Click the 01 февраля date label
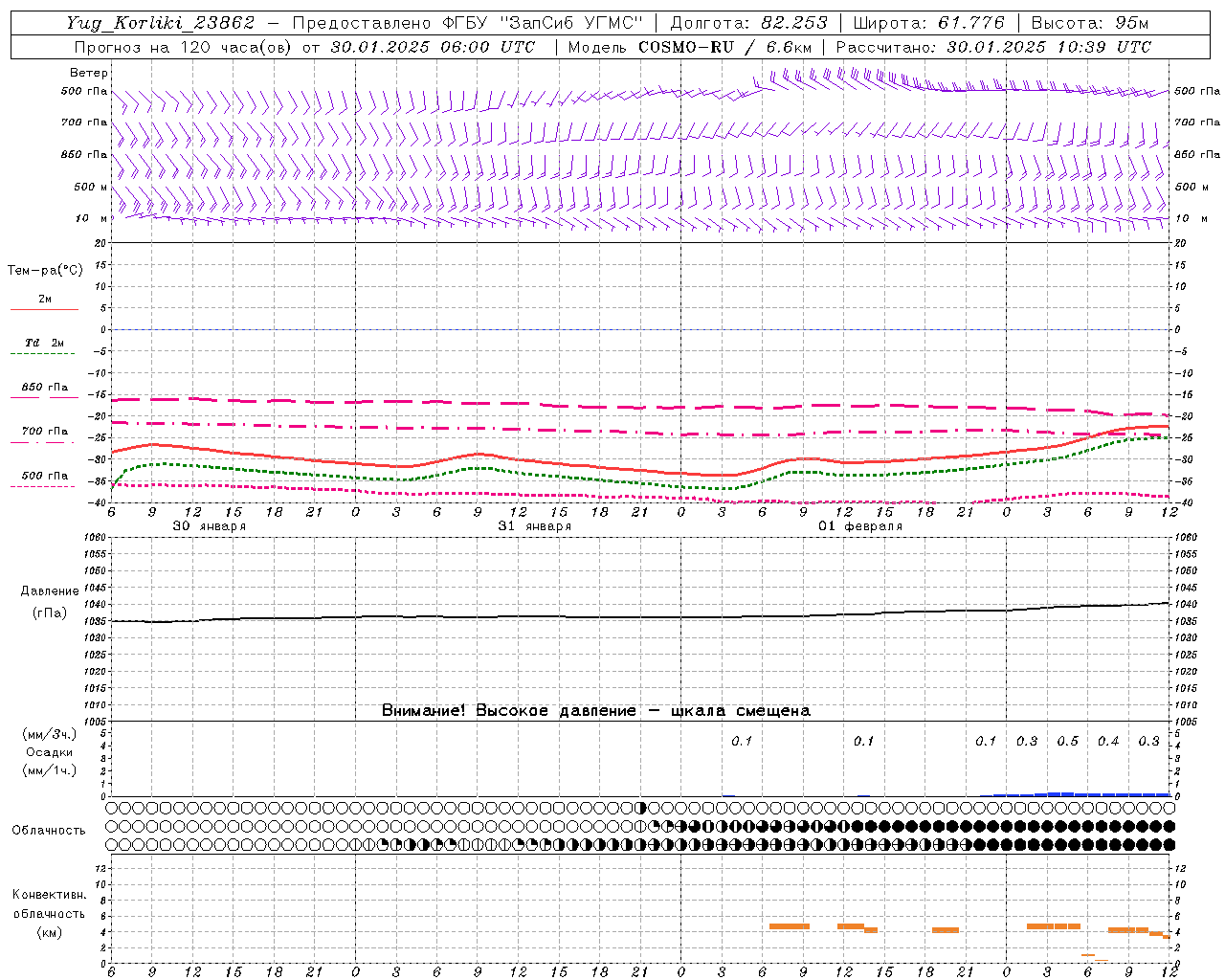Viewport: 1225px width, 980px height. (x=860, y=526)
